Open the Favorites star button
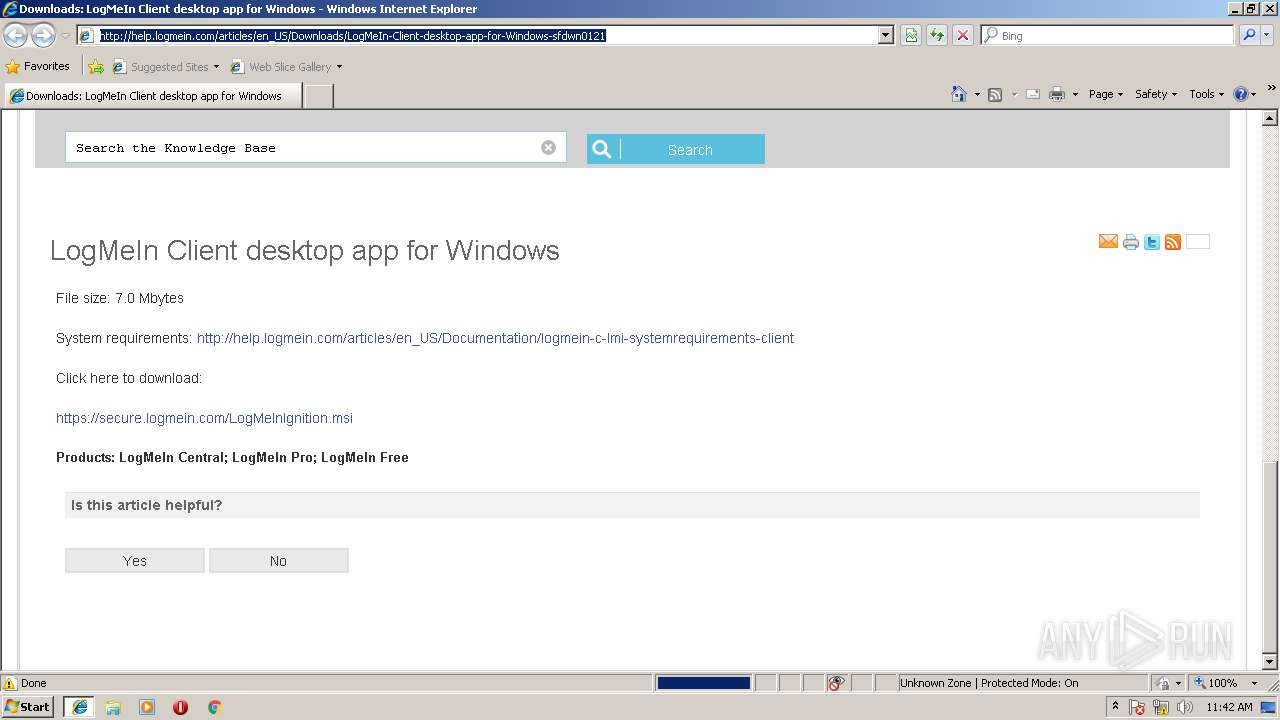 click(x=12, y=66)
